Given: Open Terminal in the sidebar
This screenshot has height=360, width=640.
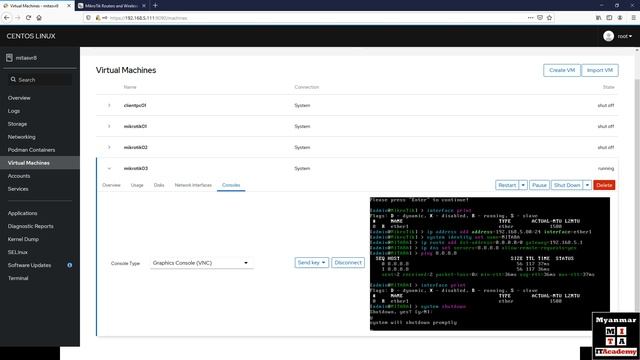Looking at the screenshot, I should (18, 278).
